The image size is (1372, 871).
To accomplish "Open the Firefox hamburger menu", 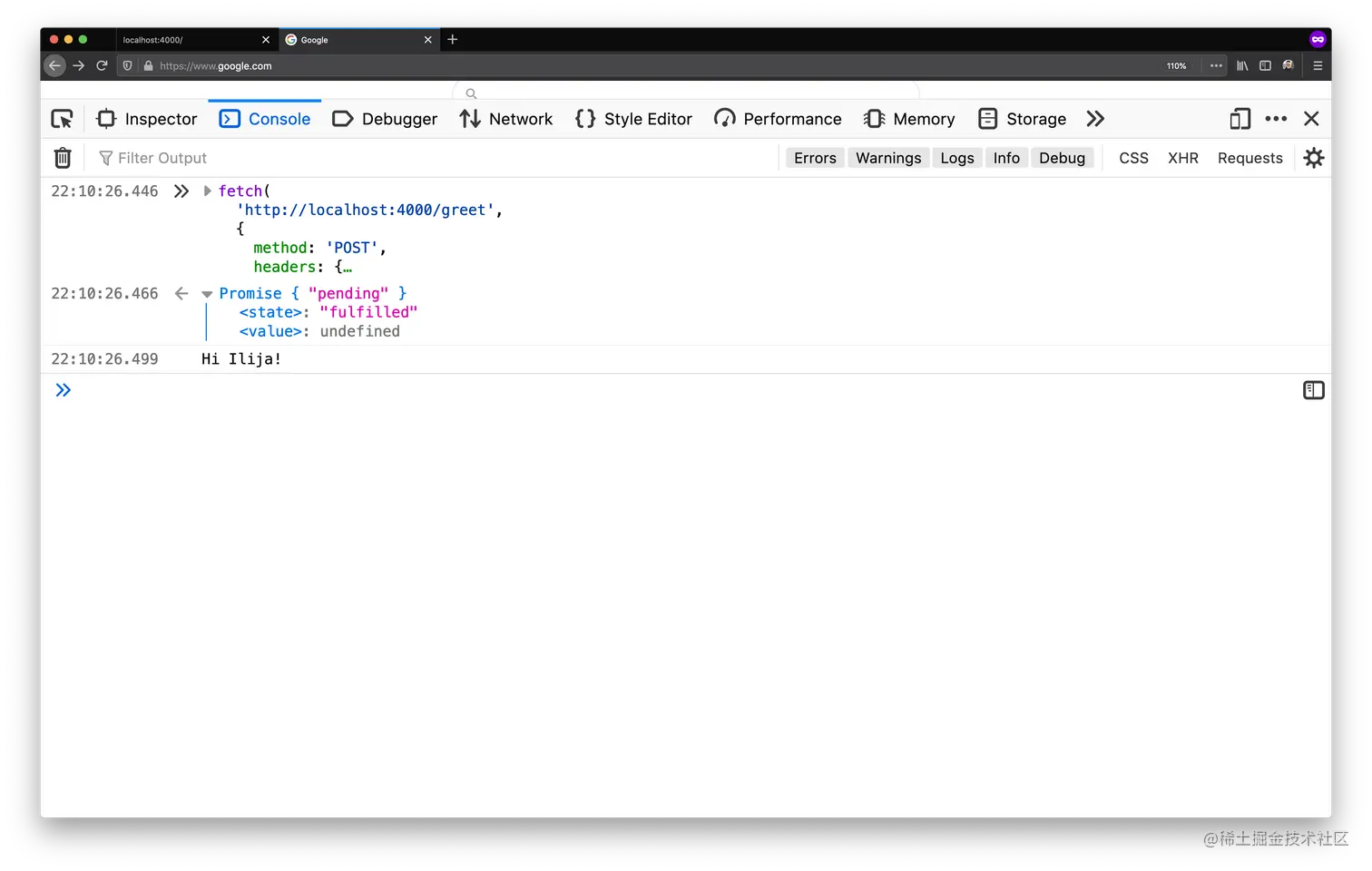I will click(1318, 65).
